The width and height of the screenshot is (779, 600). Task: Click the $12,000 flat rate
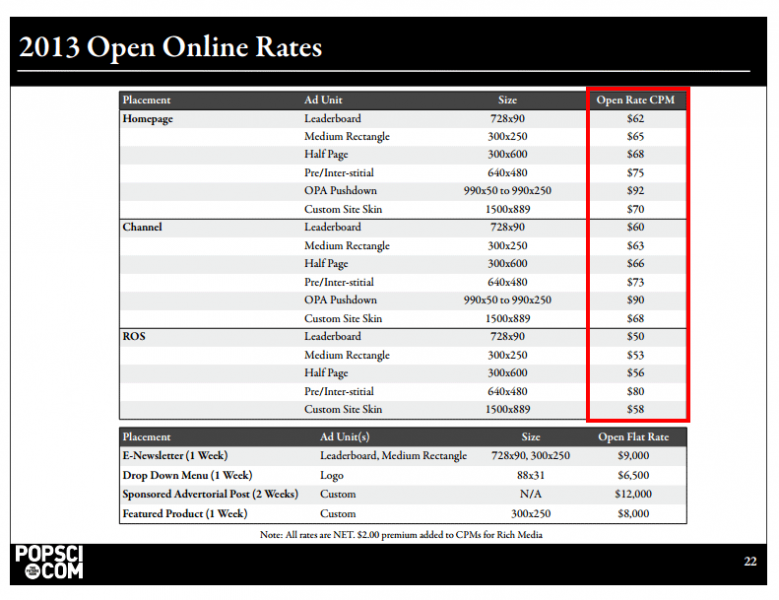pyautogui.click(x=633, y=494)
